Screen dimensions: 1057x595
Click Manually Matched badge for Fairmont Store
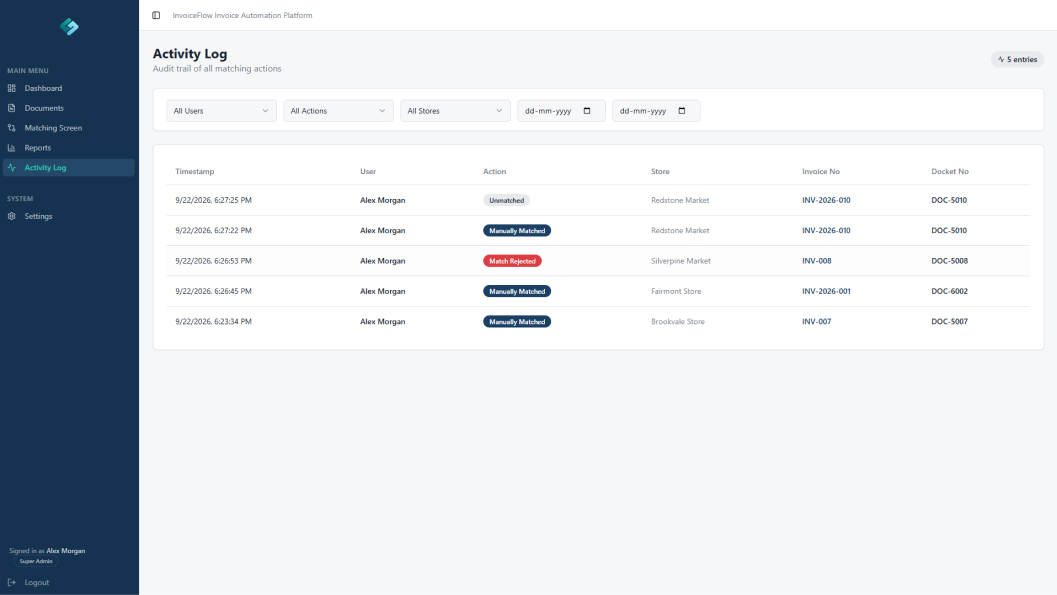517,291
